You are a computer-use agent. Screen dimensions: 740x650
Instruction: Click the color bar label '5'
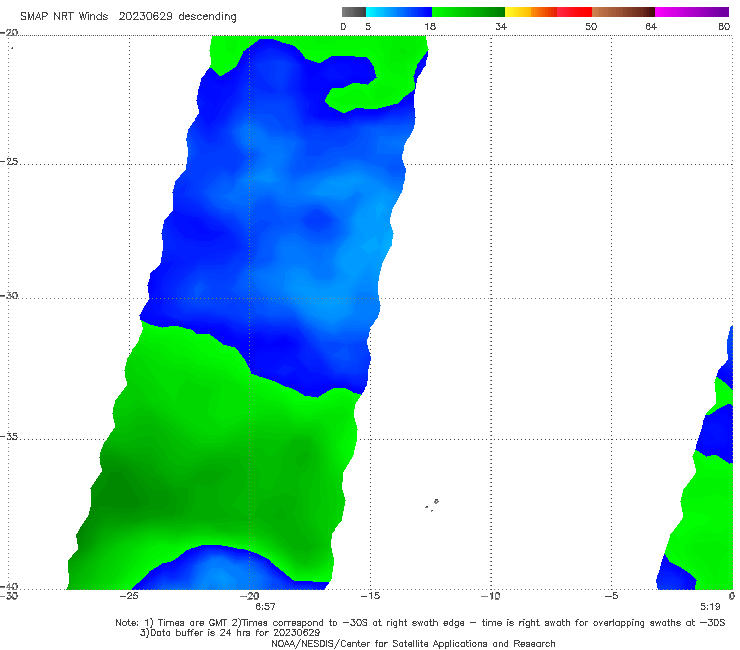click(368, 26)
